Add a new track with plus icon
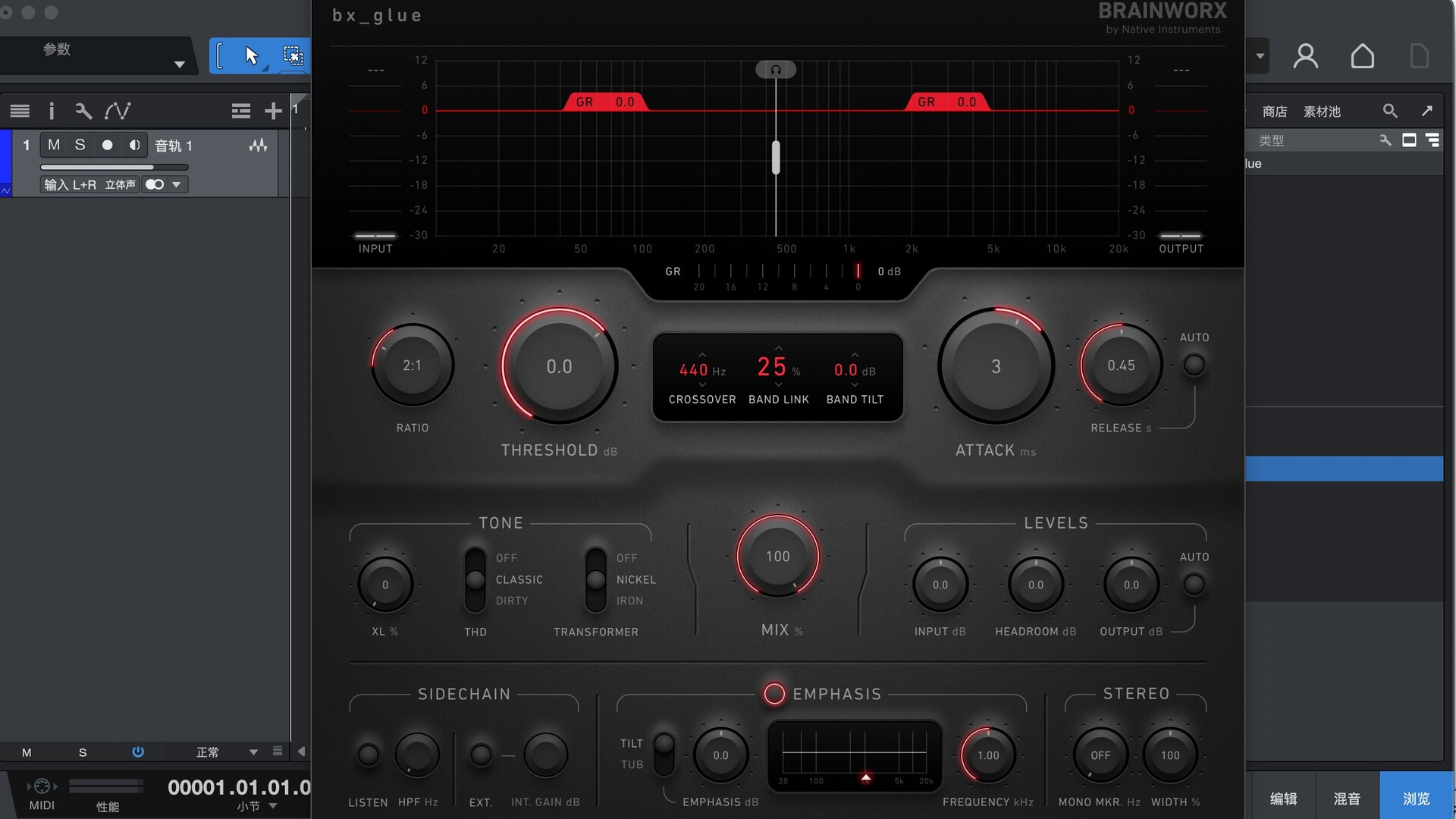Image resolution: width=1456 pixels, height=819 pixels. click(273, 111)
